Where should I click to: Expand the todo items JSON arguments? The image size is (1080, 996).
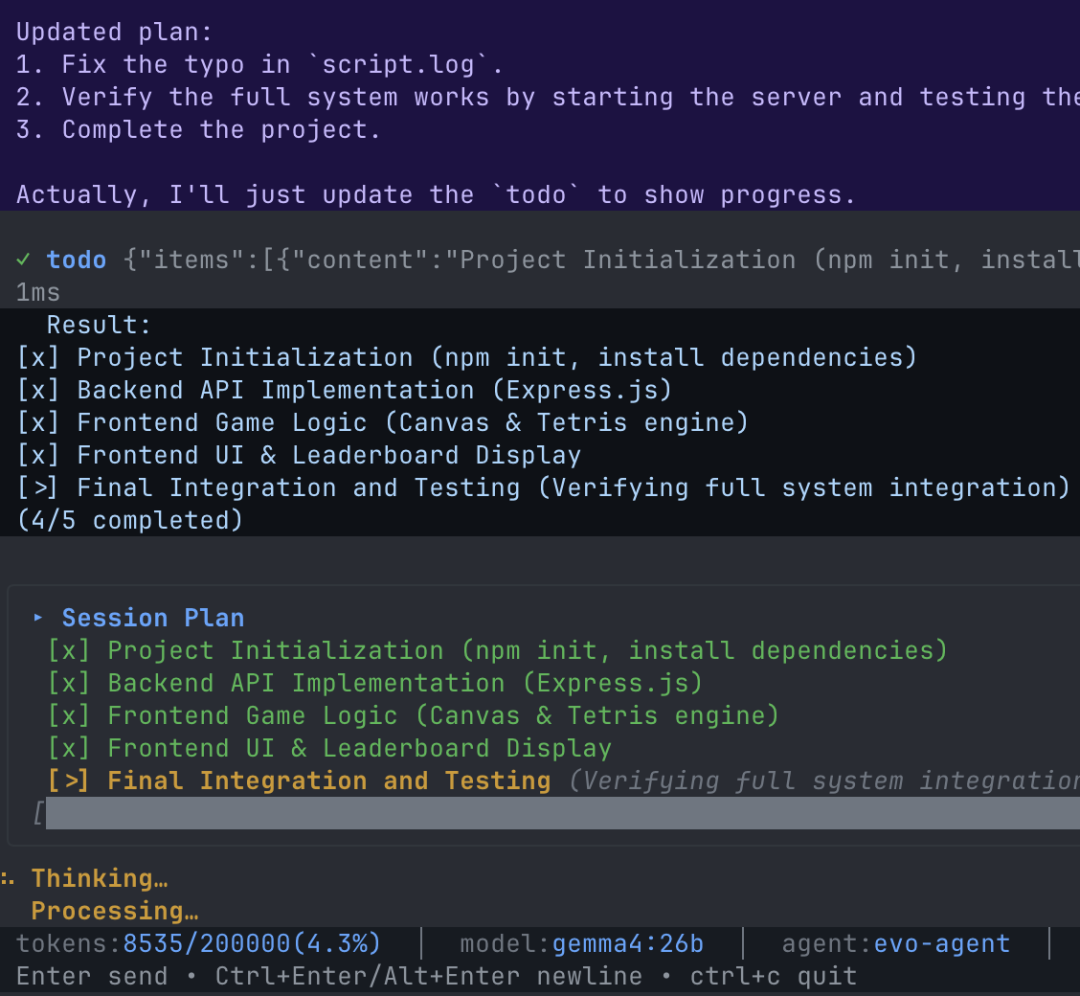(601, 260)
